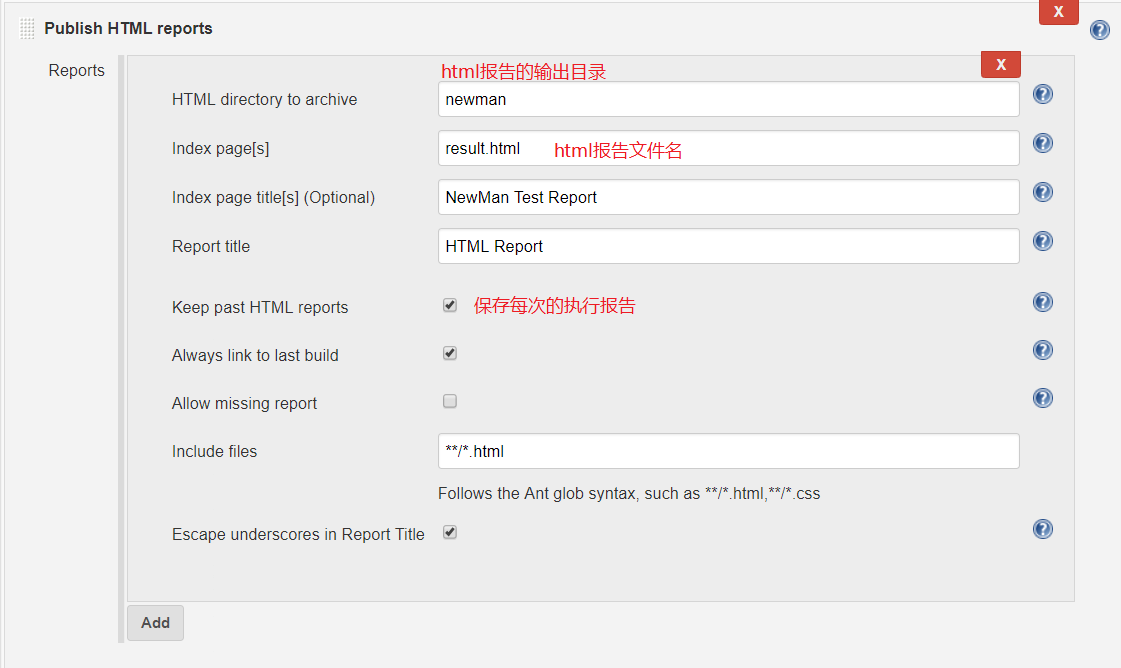Toggle Escape underscores in Report Title checkbox
1121x668 pixels.
(450, 532)
